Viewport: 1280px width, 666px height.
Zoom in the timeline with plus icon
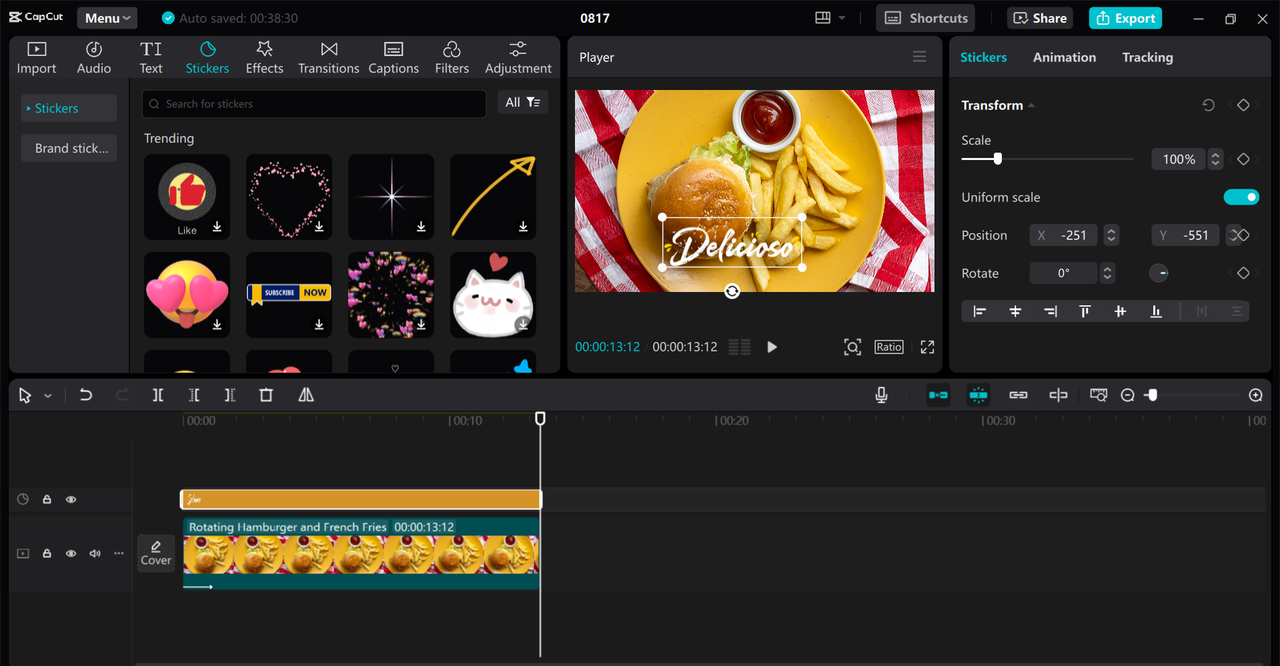coord(1256,395)
